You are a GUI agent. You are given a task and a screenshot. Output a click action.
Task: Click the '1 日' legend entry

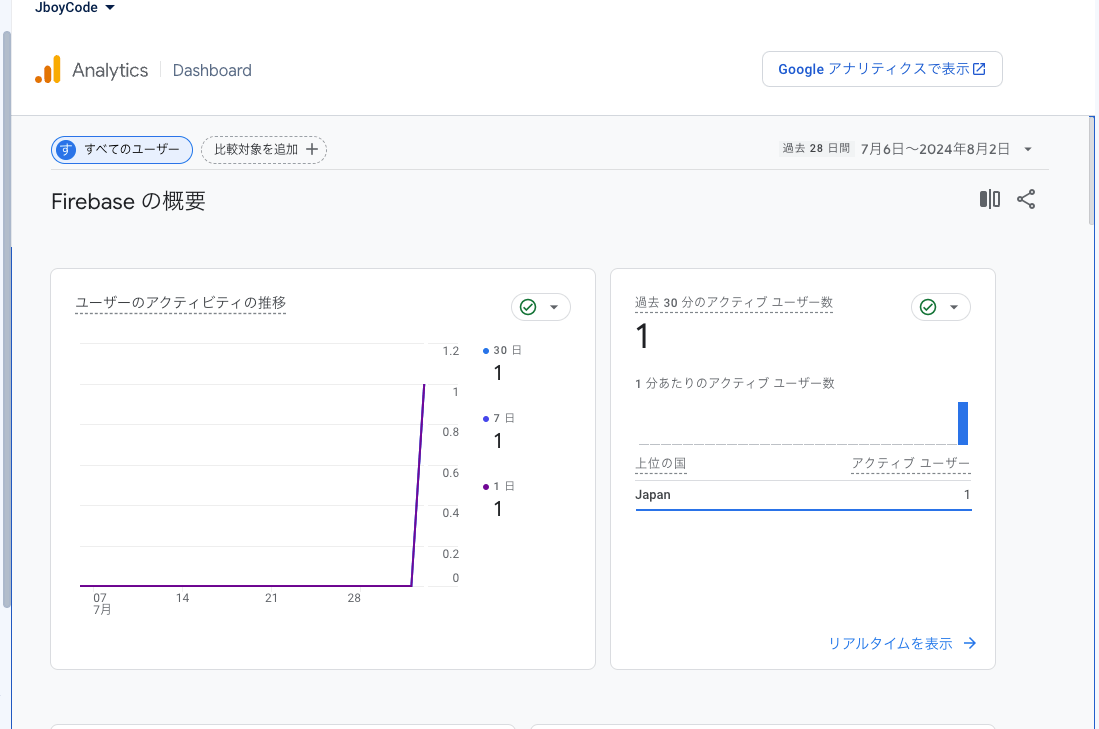[x=498, y=486]
